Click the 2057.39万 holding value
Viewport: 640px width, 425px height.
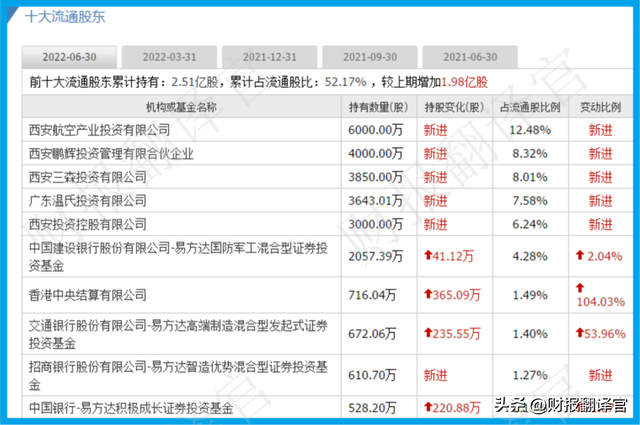point(376,256)
